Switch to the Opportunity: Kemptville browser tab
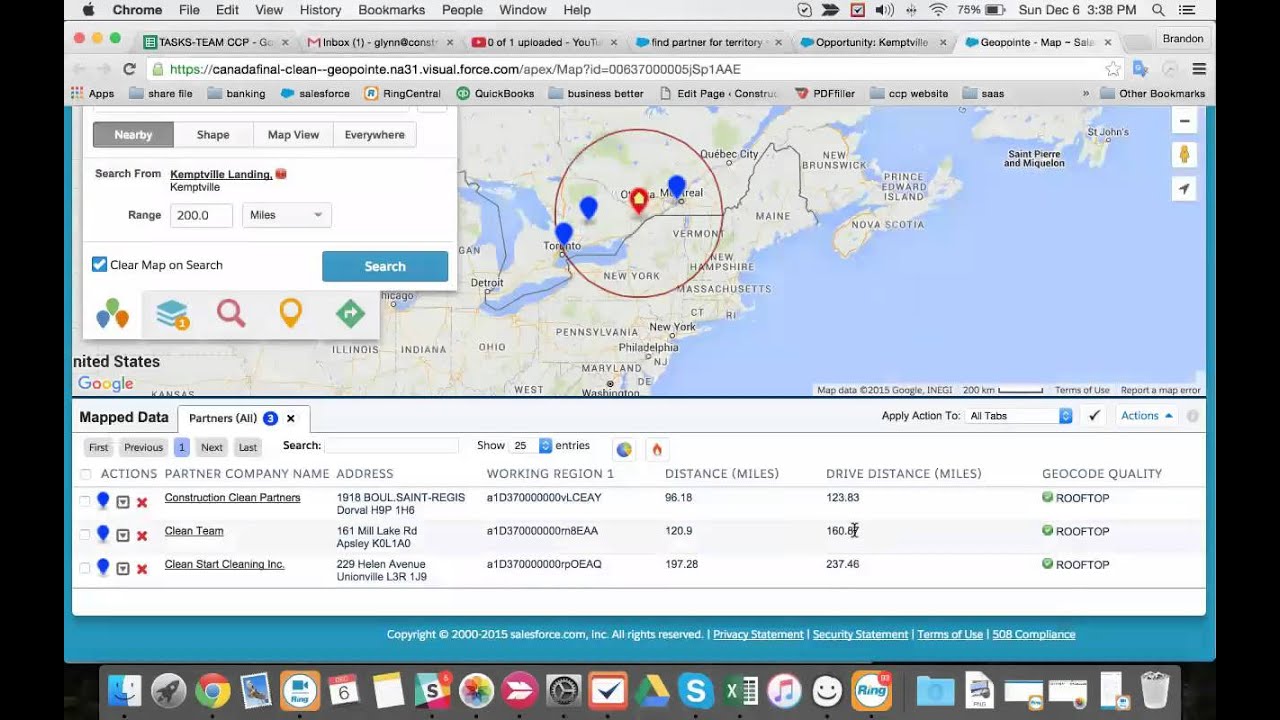Screen dimensions: 1280x720 pos(871,42)
